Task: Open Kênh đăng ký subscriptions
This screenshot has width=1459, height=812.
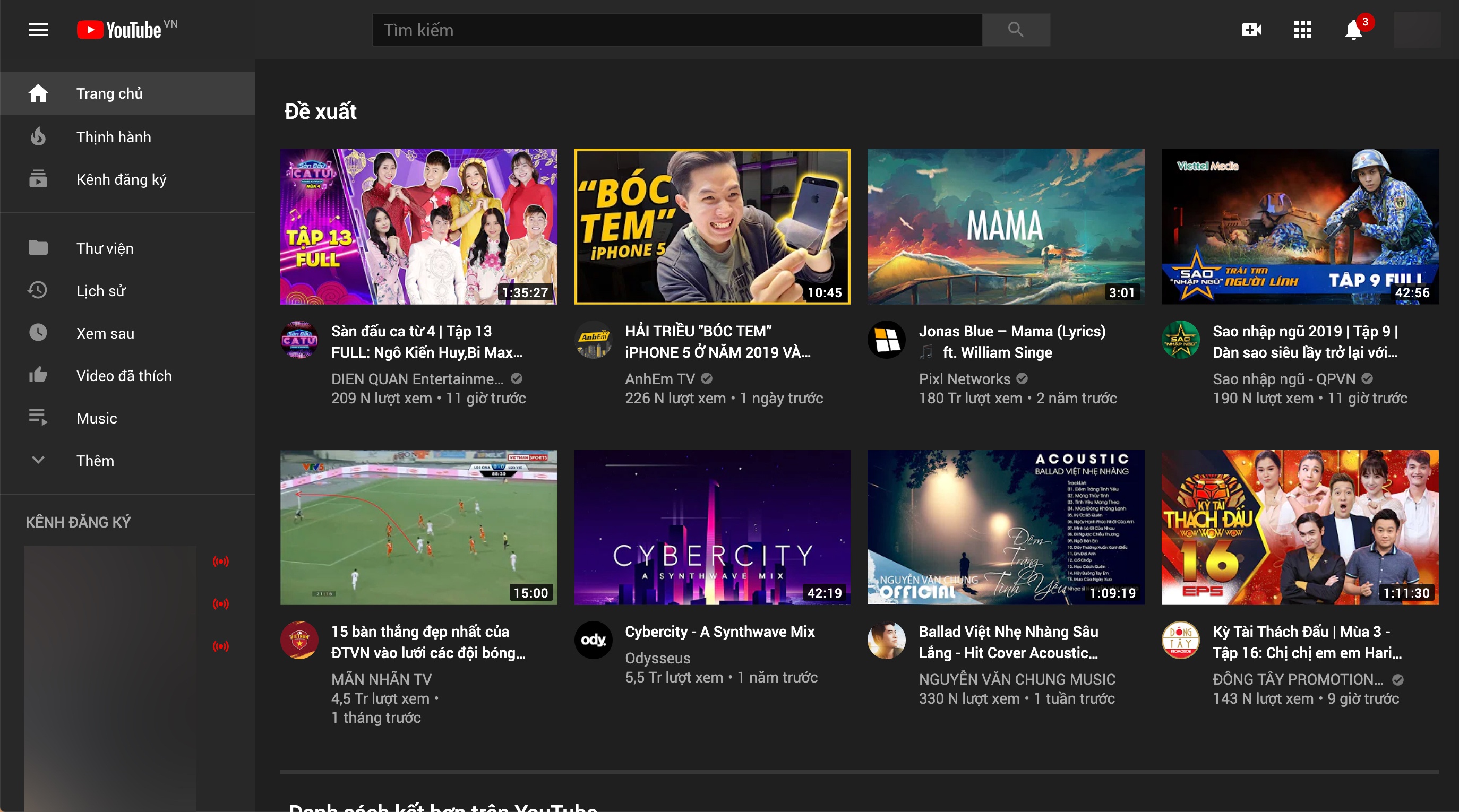Action: [121, 179]
